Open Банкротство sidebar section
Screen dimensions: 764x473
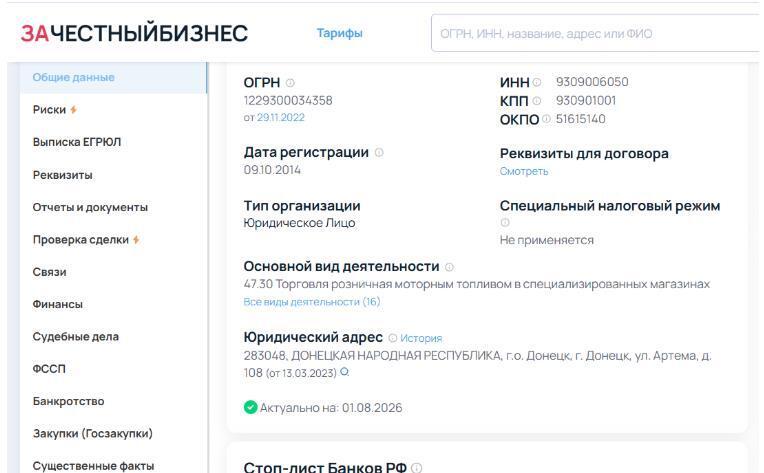pos(69,401)
